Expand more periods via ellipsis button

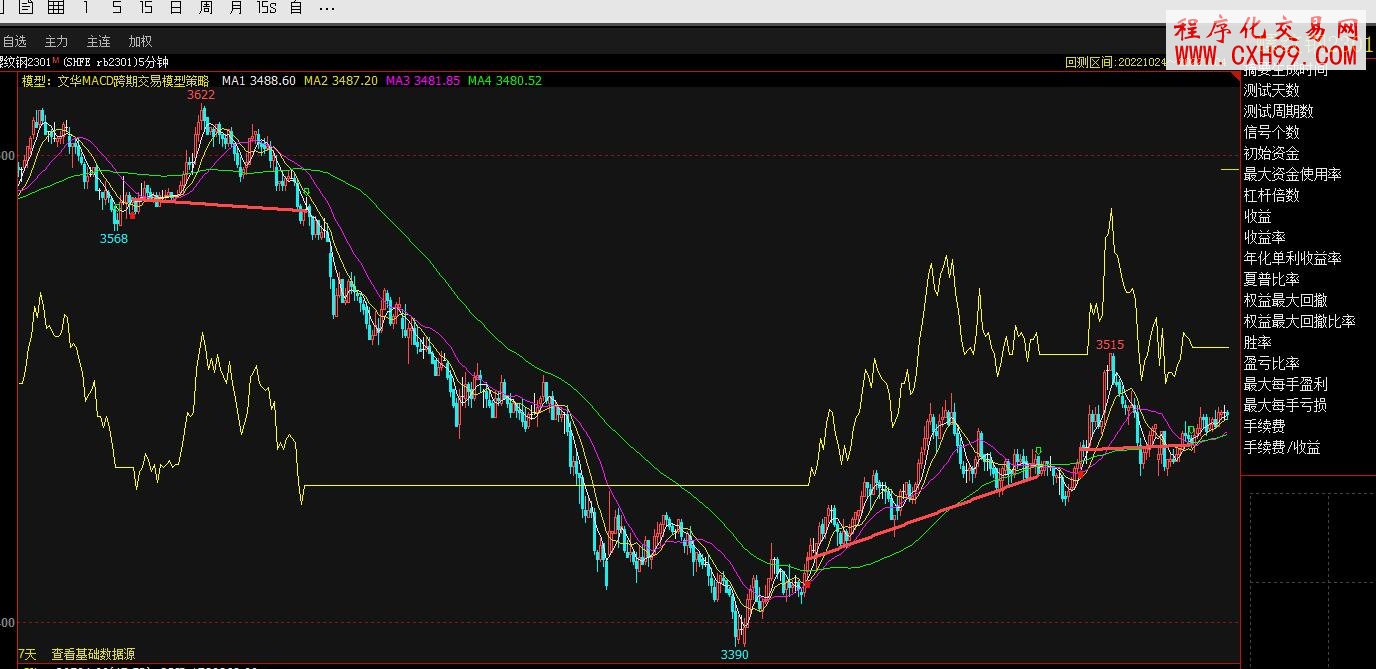point(327,8)
